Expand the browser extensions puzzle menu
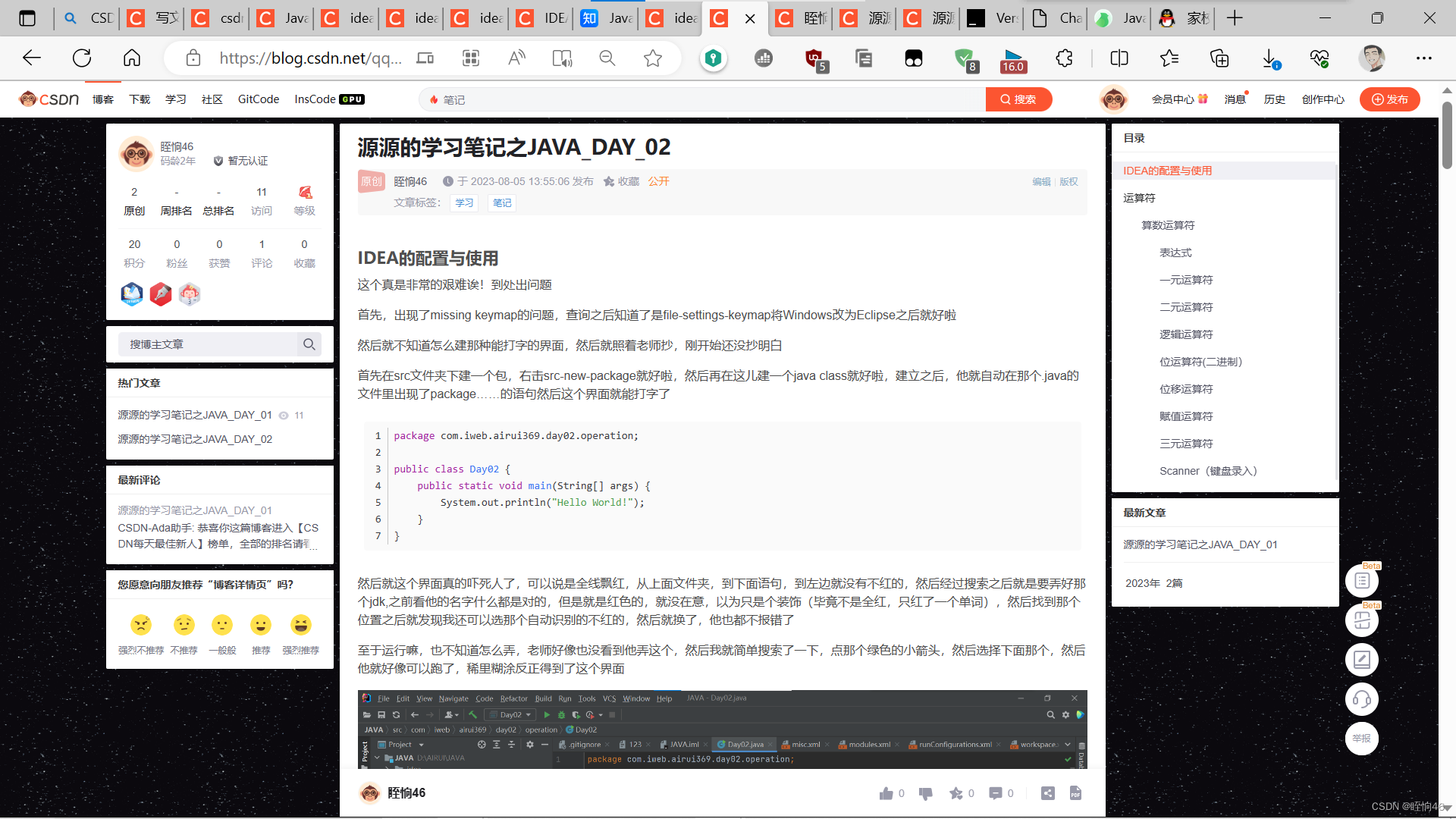The height and width of the screenshot is (819, 1456). point(1064,58)
